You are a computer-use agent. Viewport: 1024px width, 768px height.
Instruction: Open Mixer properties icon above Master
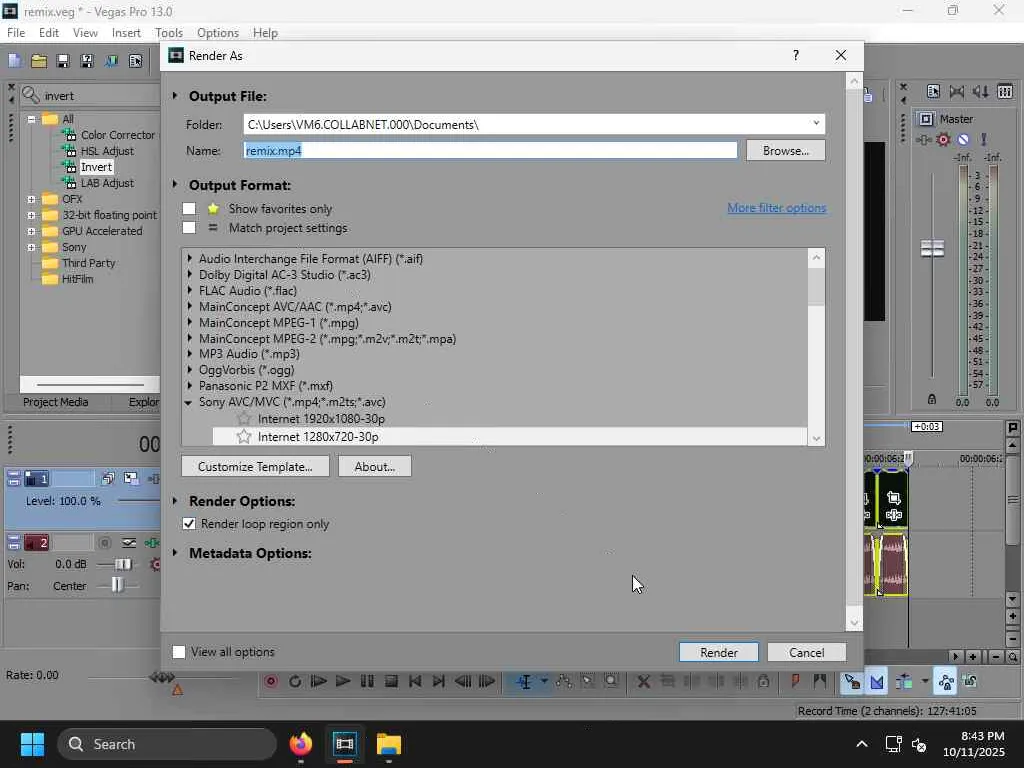(x=933, y=91)
